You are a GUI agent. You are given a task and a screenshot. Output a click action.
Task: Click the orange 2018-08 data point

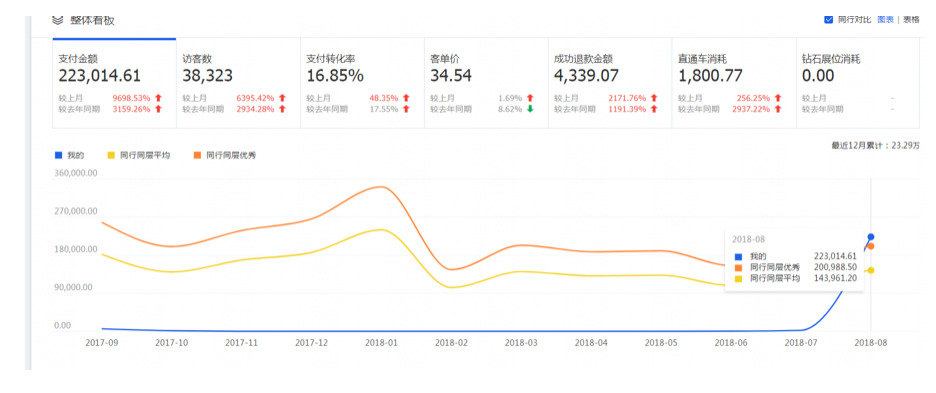click(871, 246)
